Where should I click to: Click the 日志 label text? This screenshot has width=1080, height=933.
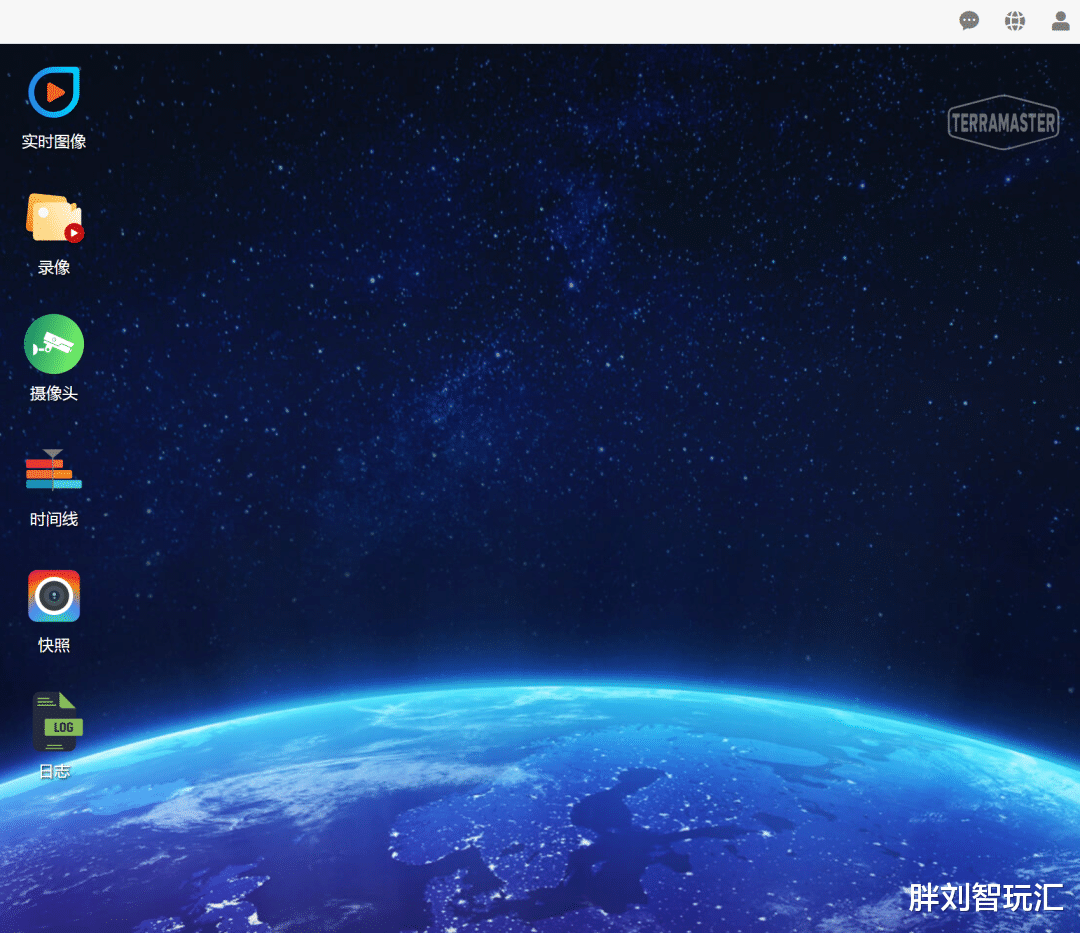[x=54, y=771]
